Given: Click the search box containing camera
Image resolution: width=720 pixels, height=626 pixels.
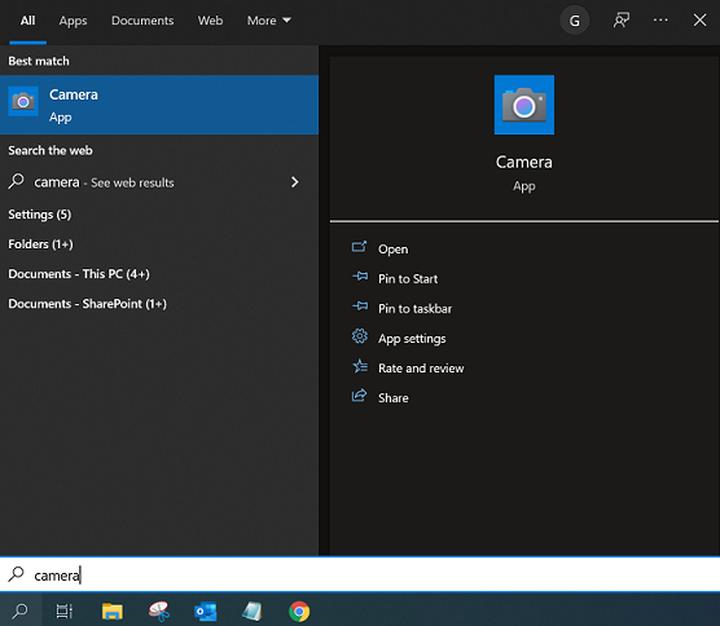Looking at the screenshot, I should pos(360,575).
